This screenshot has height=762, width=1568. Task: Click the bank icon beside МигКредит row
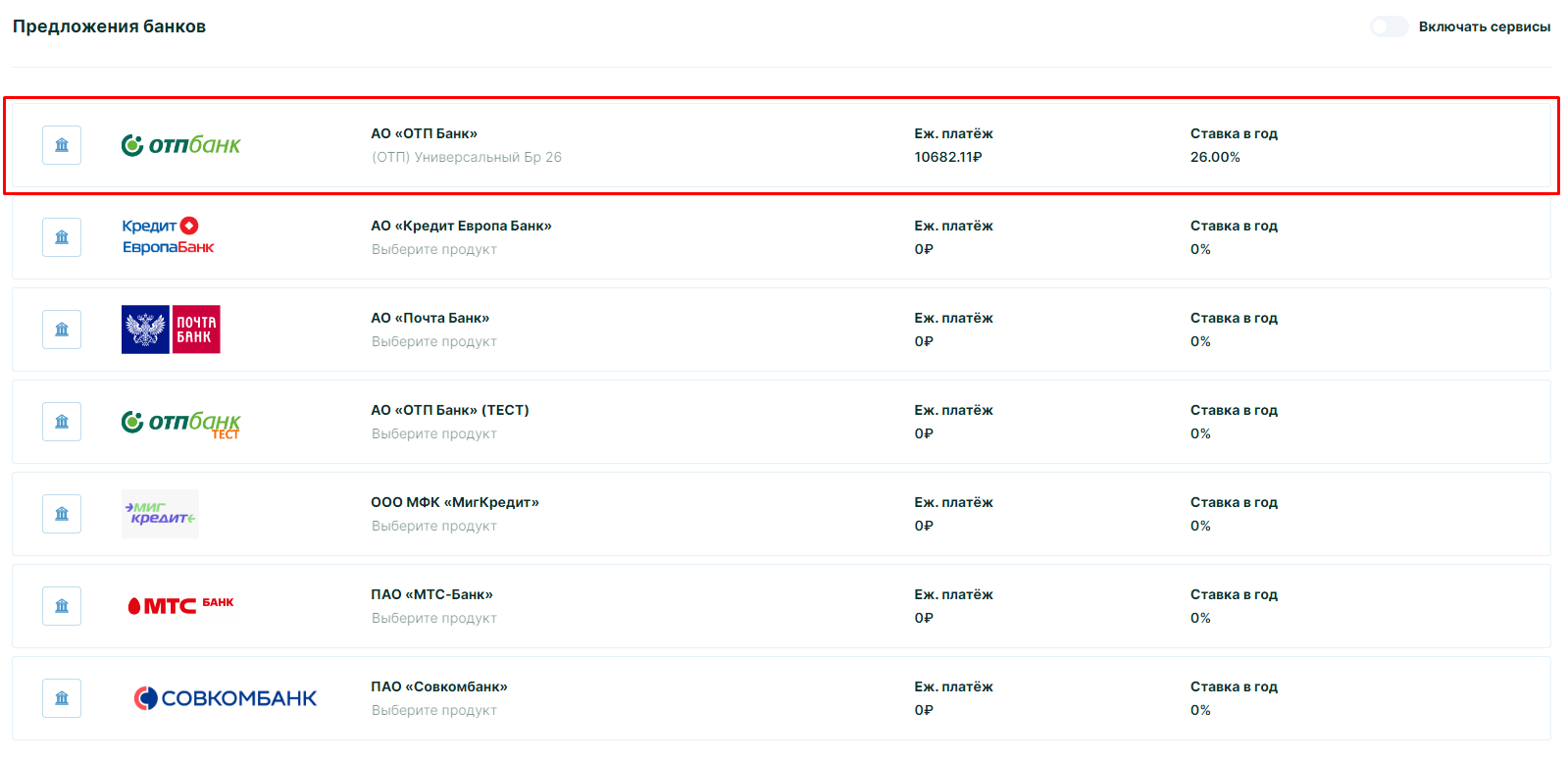click(62, 514)
